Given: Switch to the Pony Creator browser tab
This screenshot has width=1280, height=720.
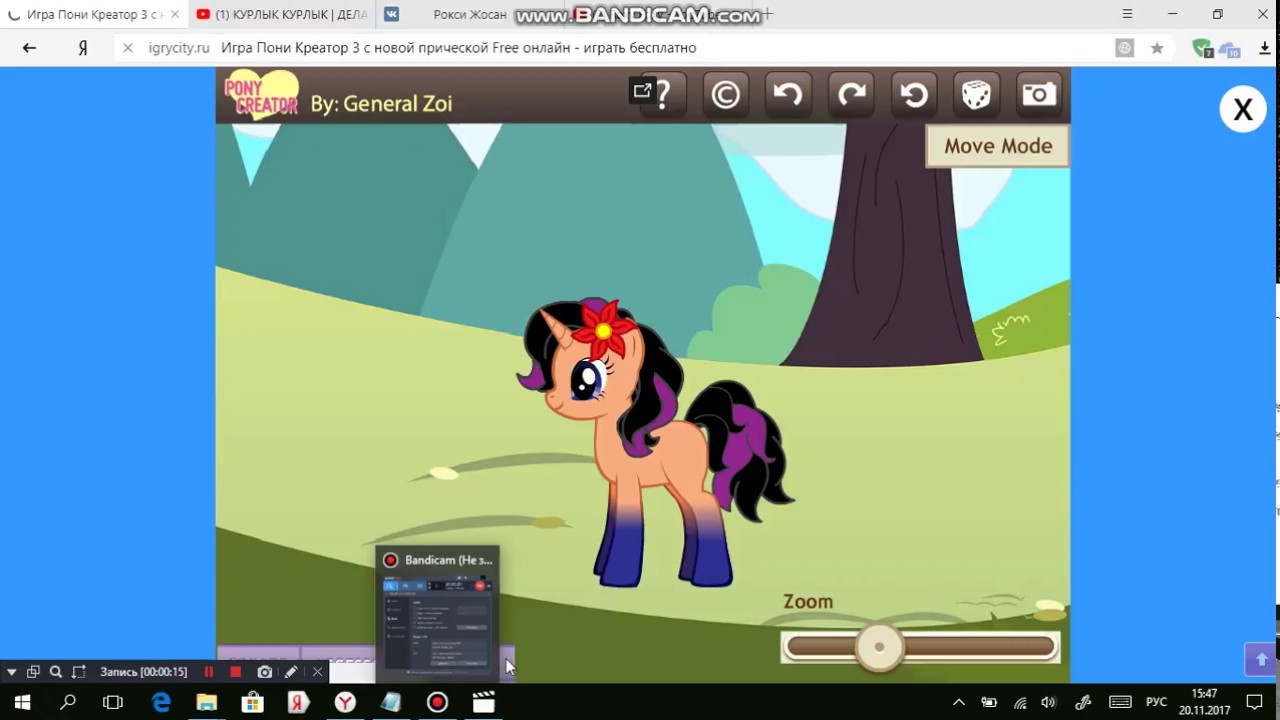Looking at the screenshot, I should click(95, 15).
